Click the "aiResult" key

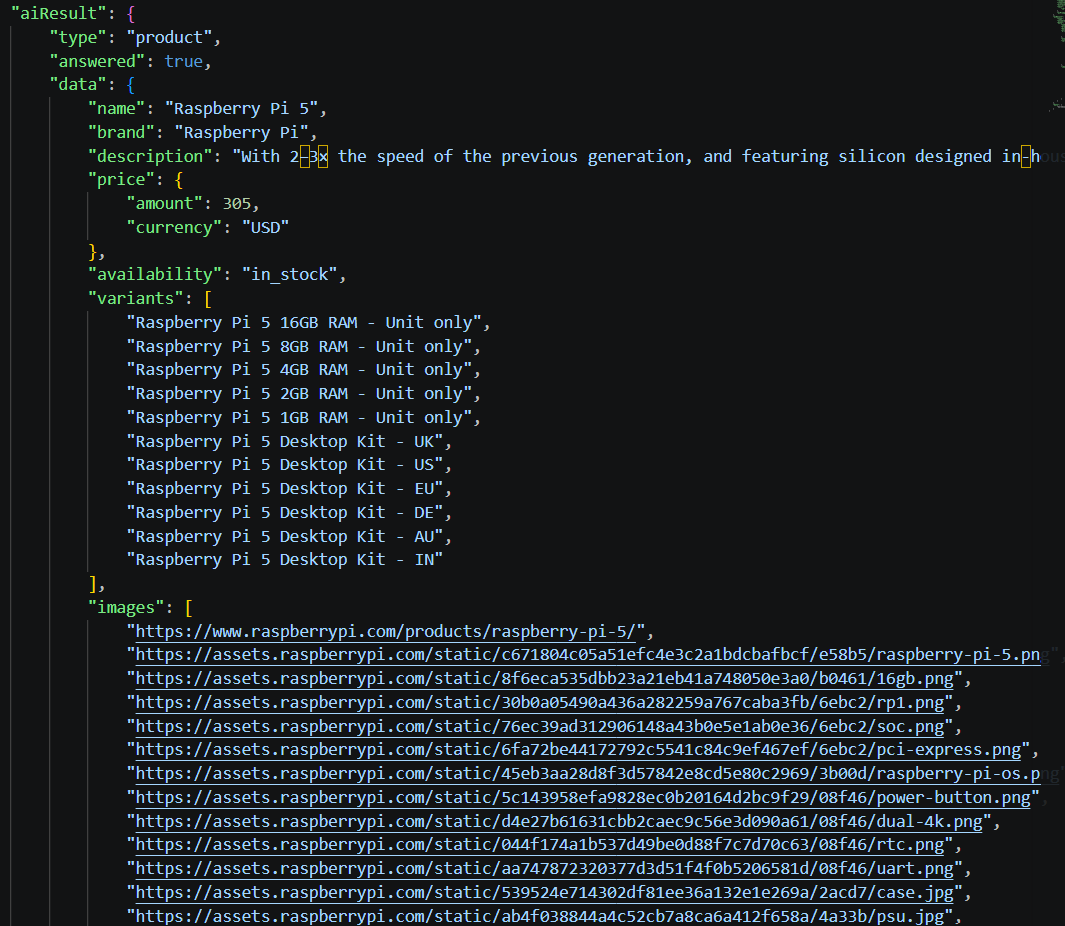tap(58, 14)
